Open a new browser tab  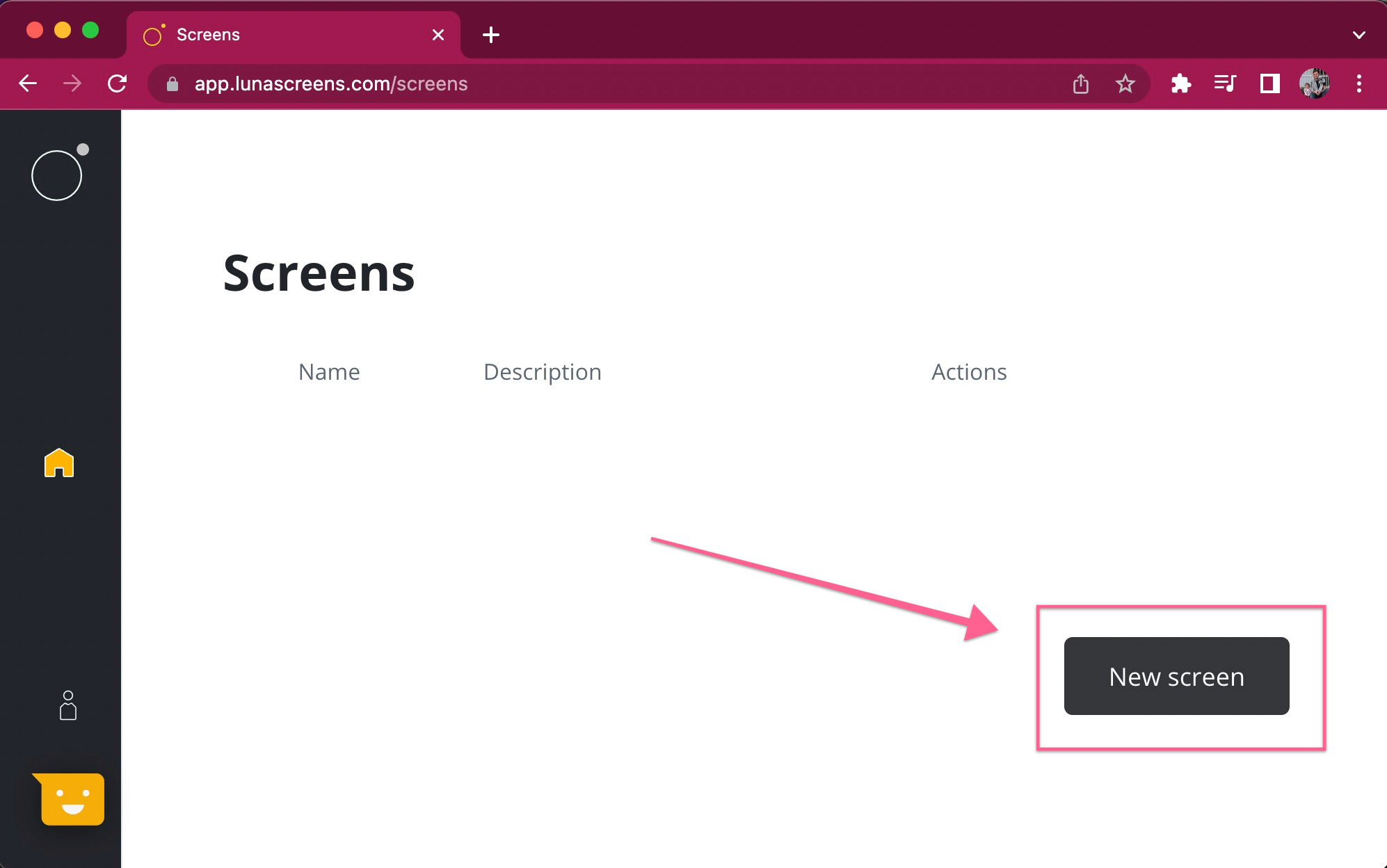[491, 35]
